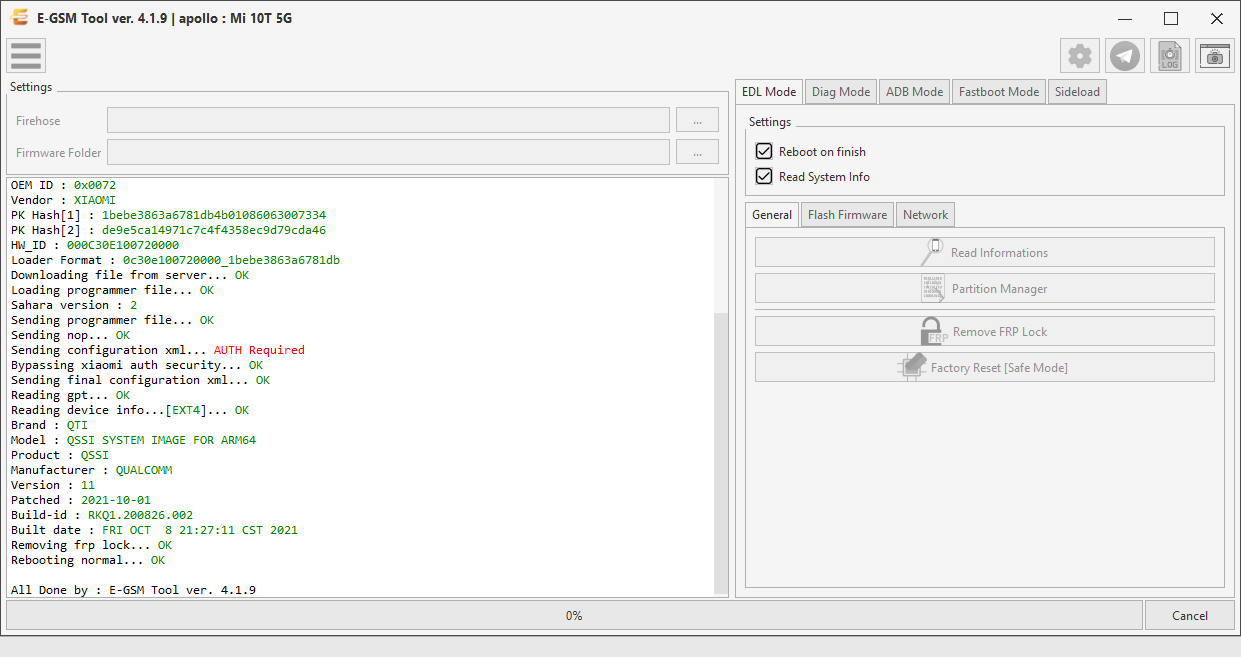Click Sahara version : 2 line

(74, 305)
